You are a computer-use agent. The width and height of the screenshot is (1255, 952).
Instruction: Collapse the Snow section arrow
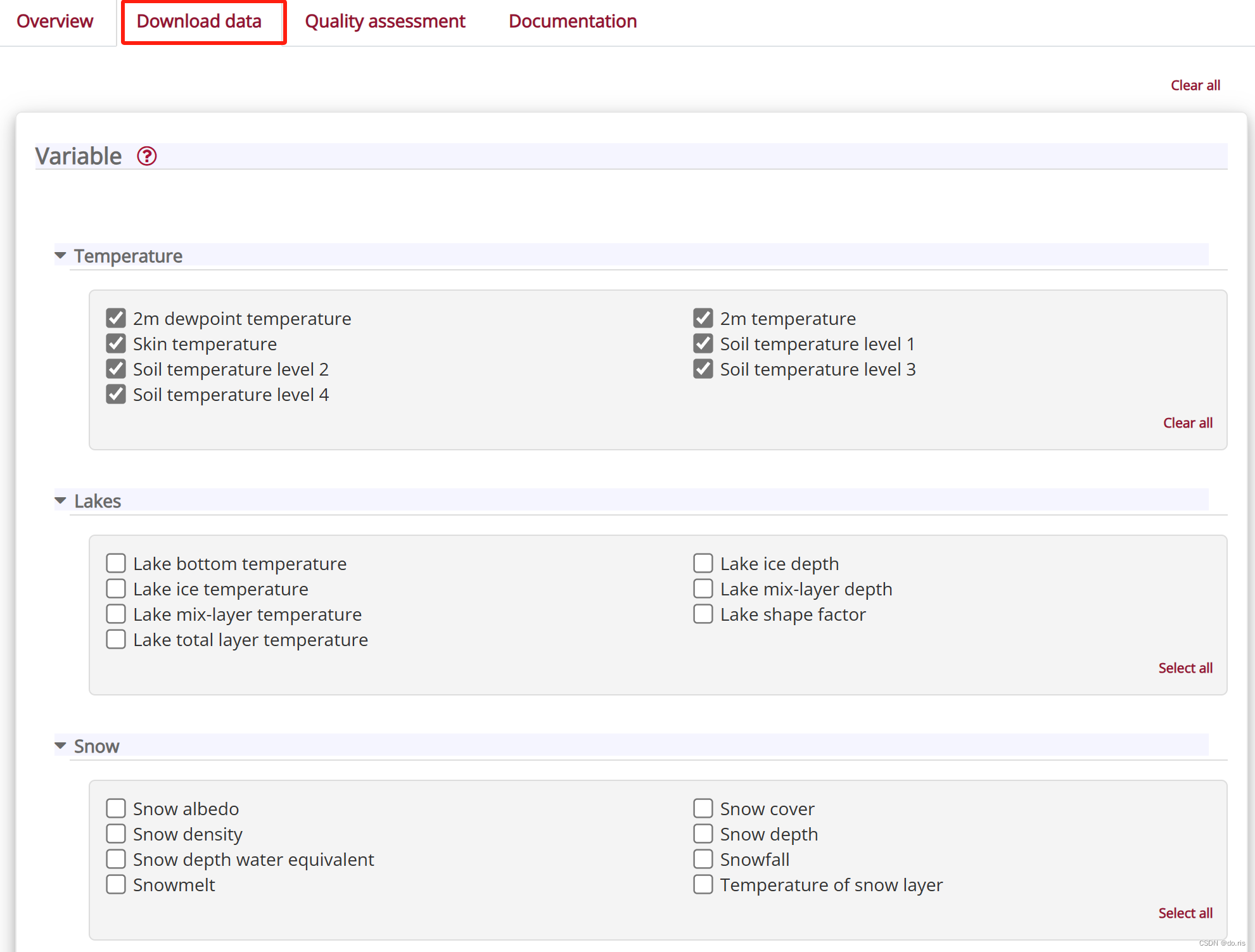point(61,746)
